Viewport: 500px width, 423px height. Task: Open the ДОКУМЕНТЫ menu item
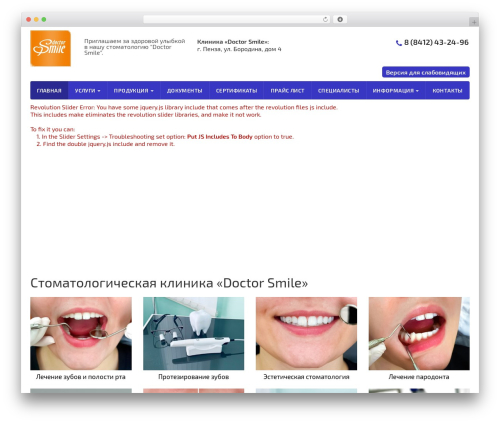point(184,91)
